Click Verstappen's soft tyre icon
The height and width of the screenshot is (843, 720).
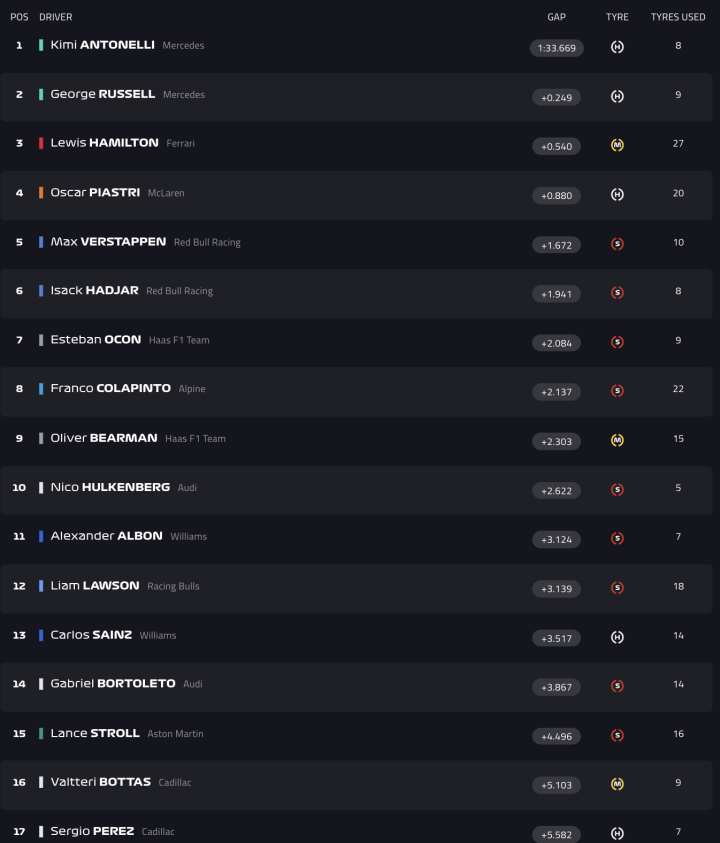point(617,243)
